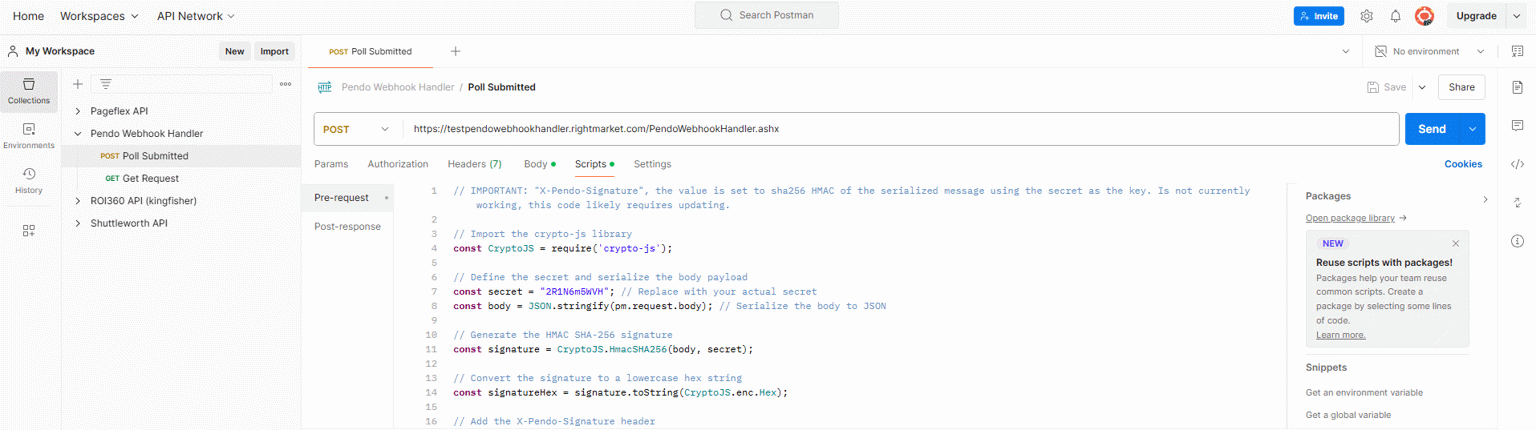The image size is (1536, 430).
Task: Open the History sidebar panel
Action: [x=29, y=180]
